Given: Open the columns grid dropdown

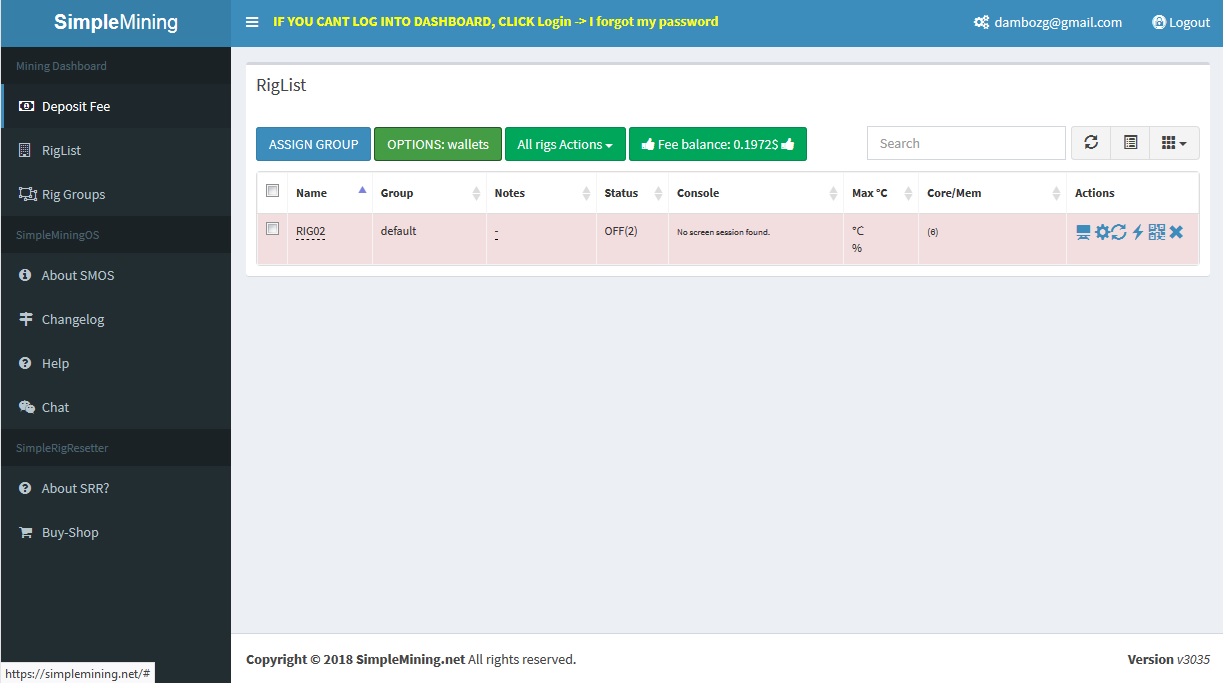Looking at the screenshot, I should tap(1174, 143).
